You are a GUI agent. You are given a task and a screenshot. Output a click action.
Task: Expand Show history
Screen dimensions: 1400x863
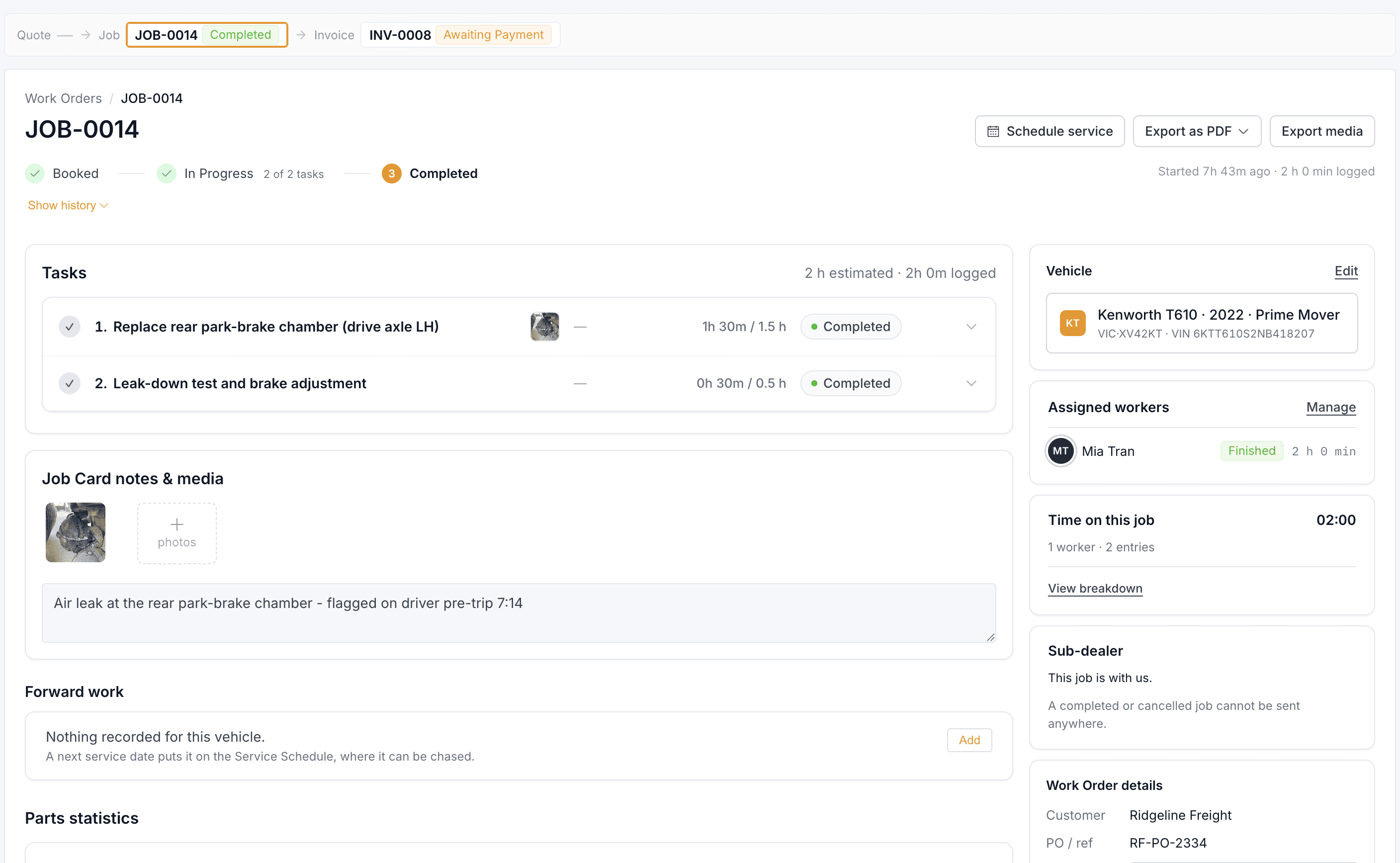(x=68, y=205)
